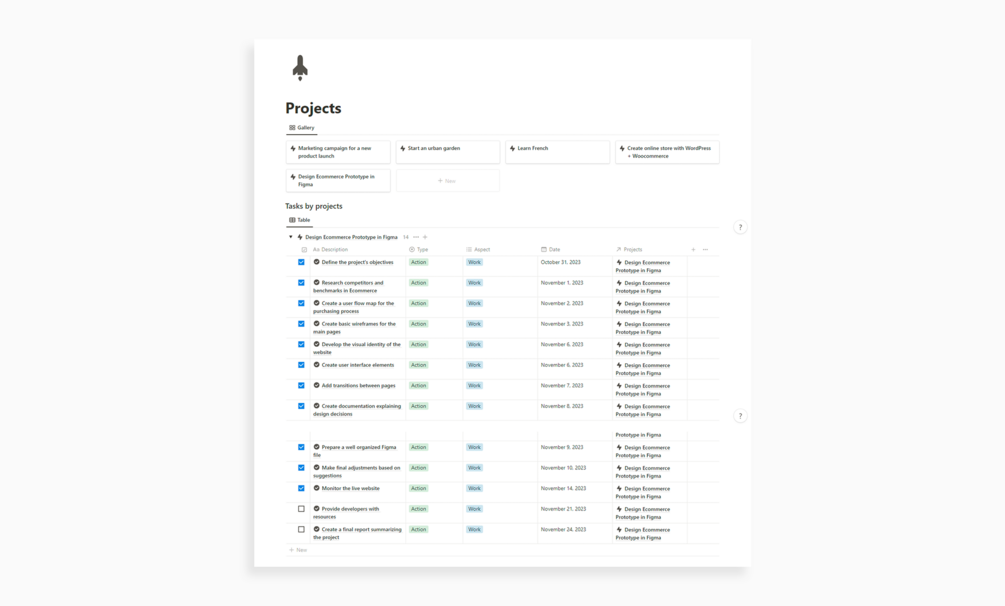Check the Provide developers with resources checkbox
The height and width of the screenshot is (606, 1005).
click(301, 509)
